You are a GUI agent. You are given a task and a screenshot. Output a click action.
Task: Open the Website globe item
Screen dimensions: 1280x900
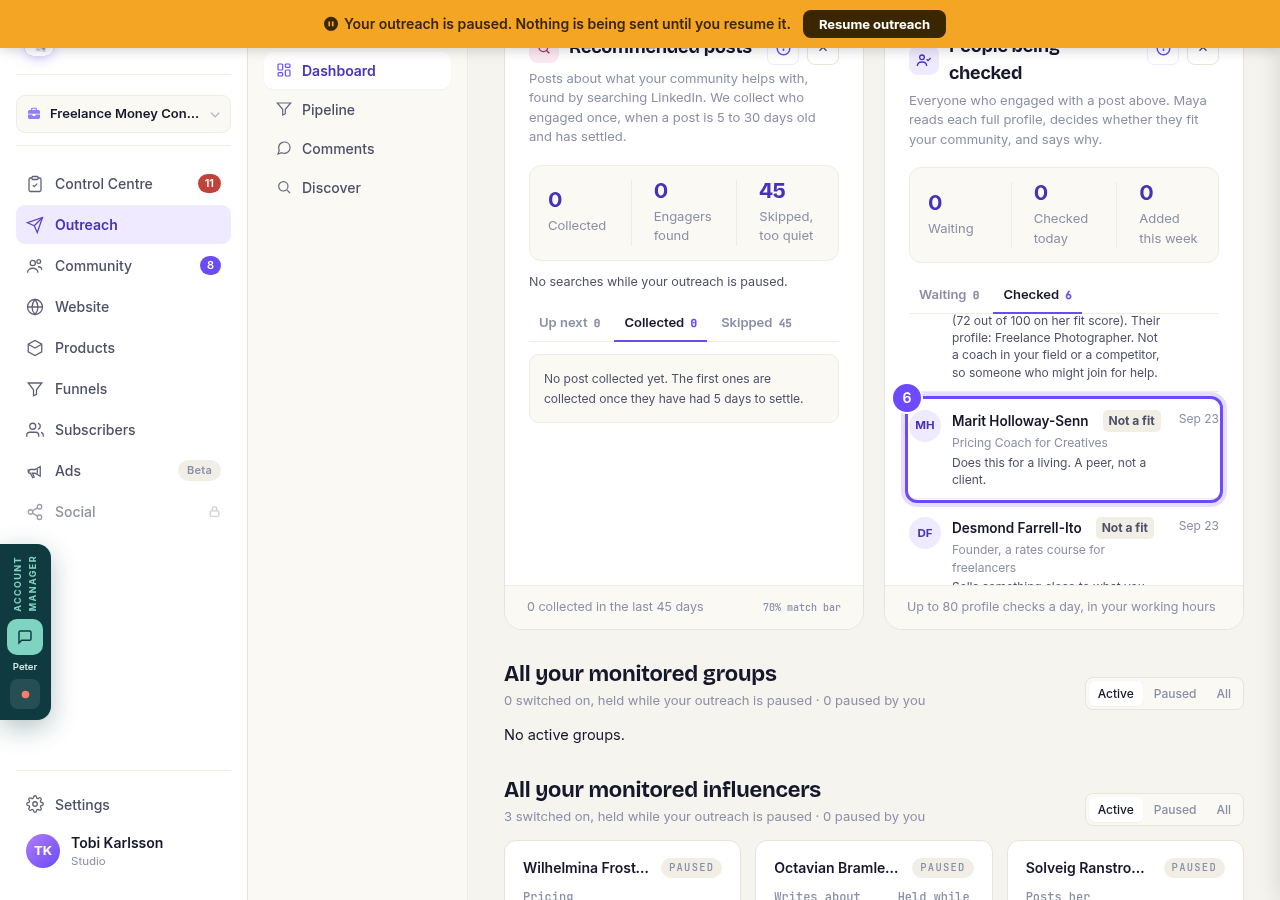click(x=123, y=307)
